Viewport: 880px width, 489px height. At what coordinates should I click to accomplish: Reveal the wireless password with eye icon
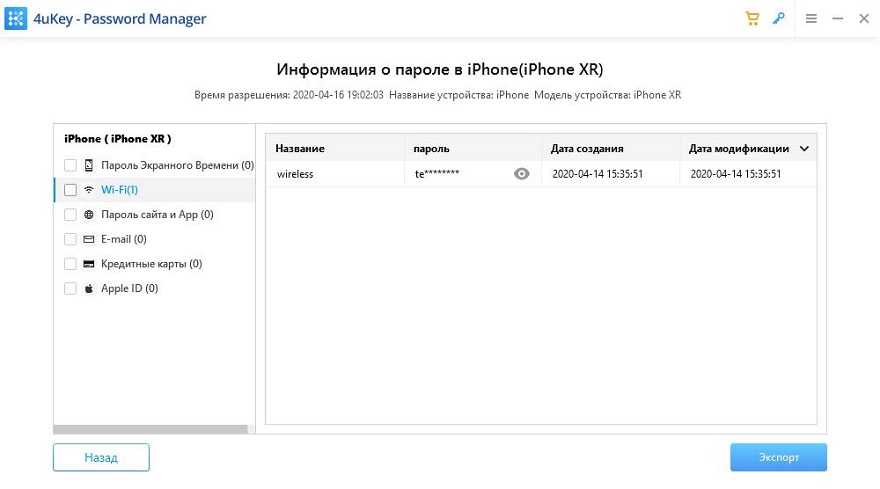coord(521,174)
